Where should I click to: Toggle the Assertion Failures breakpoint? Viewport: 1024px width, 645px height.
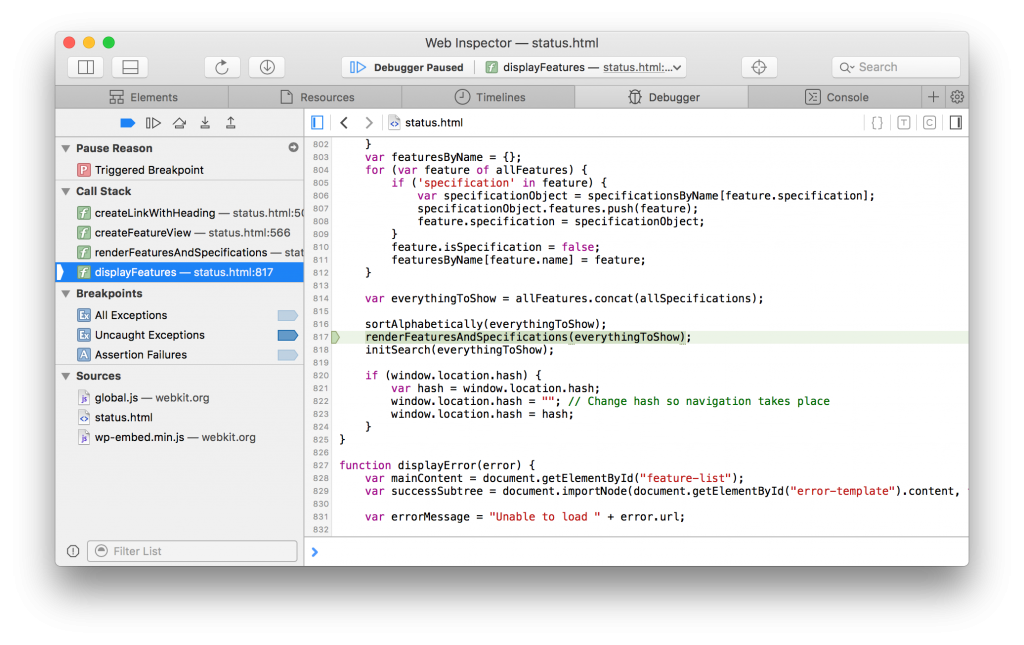[288, 355]
